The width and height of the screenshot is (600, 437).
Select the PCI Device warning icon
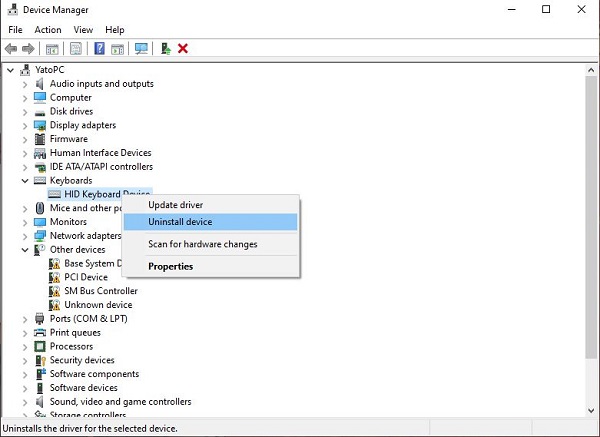[x=55, y=277]
